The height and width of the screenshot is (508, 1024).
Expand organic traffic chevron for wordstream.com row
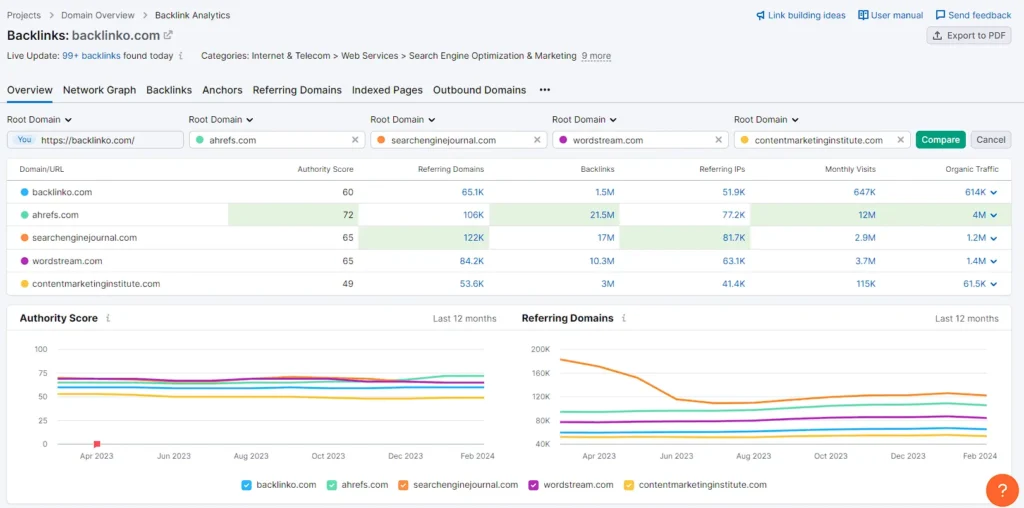[993, 261]
